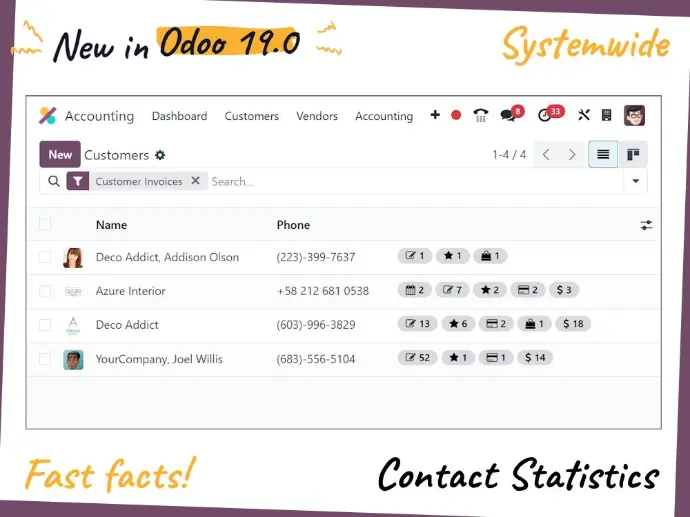Open the Accounting top menu item
This screenshot has height=517, width=690.
tap(384, 116)
